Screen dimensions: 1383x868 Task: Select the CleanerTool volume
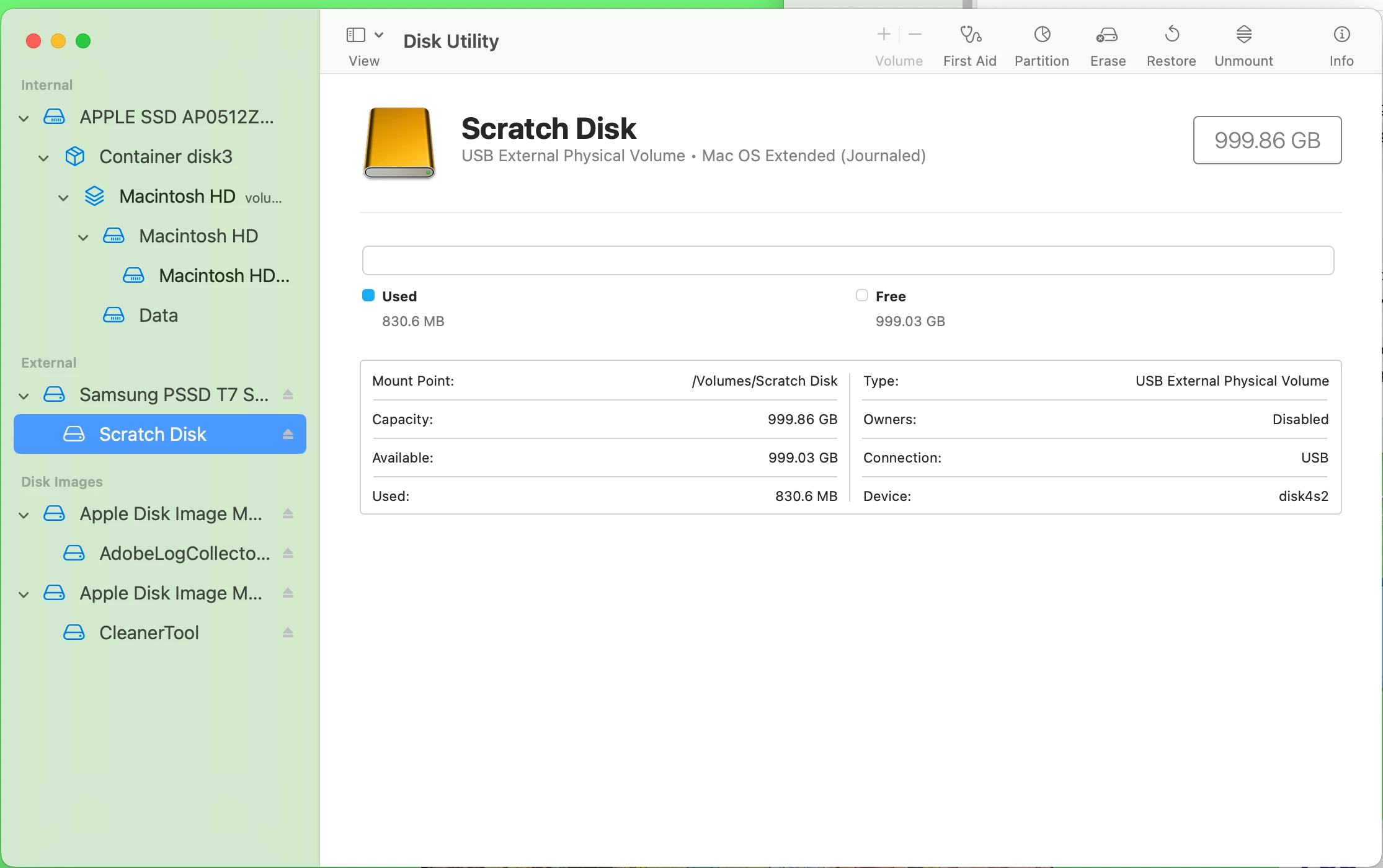[149, 632]
